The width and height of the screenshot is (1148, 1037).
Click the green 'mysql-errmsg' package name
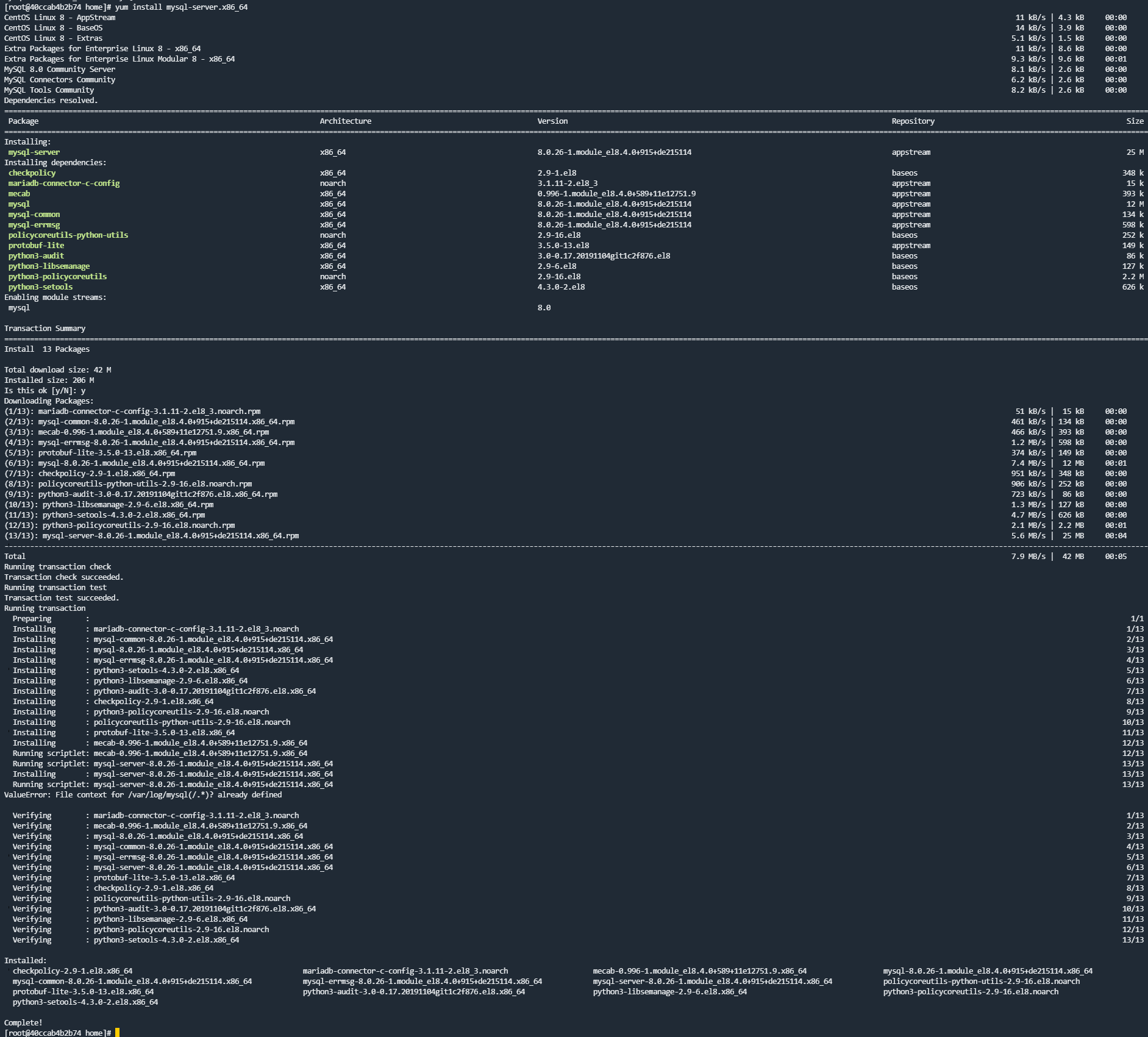[x=34, y=225]
